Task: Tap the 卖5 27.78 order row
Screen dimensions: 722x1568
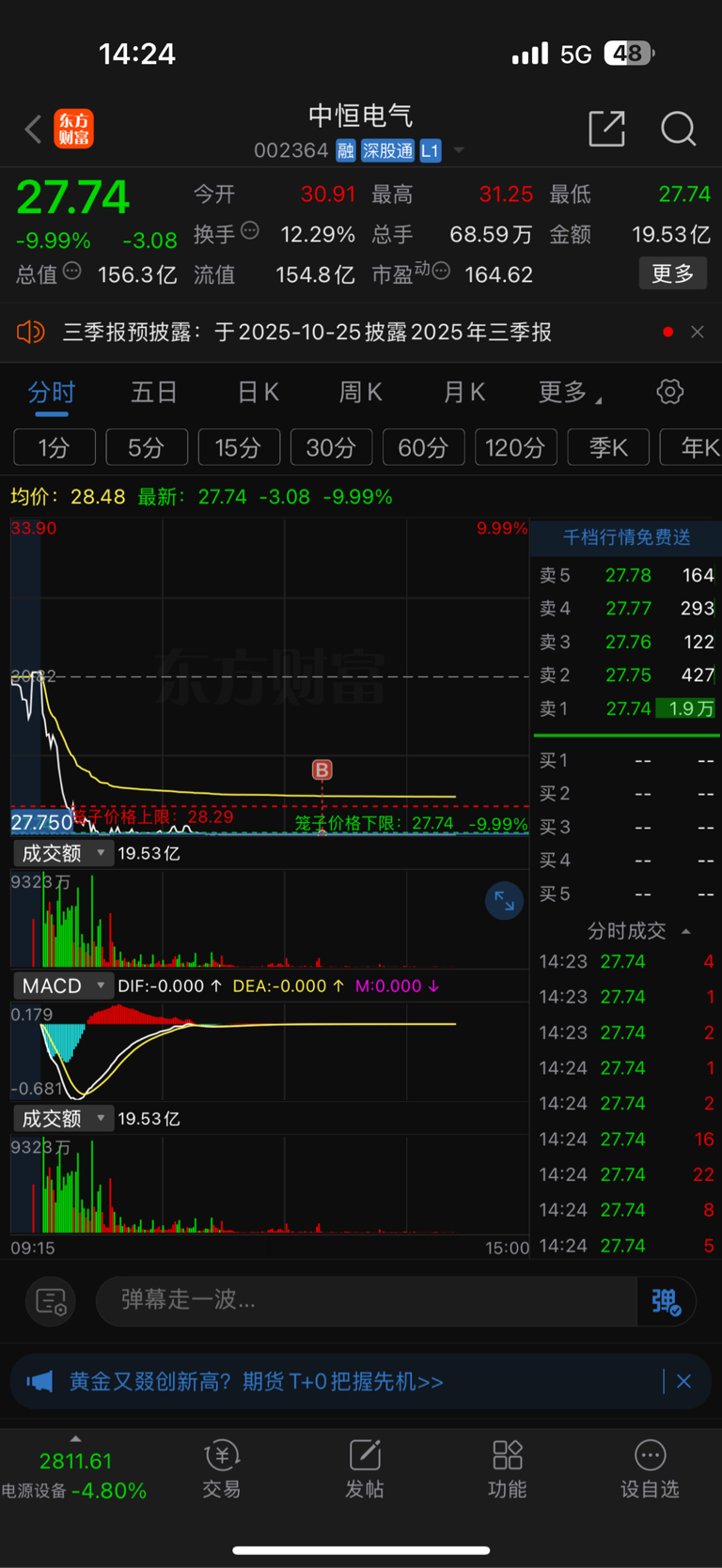Action: [626, 575]
